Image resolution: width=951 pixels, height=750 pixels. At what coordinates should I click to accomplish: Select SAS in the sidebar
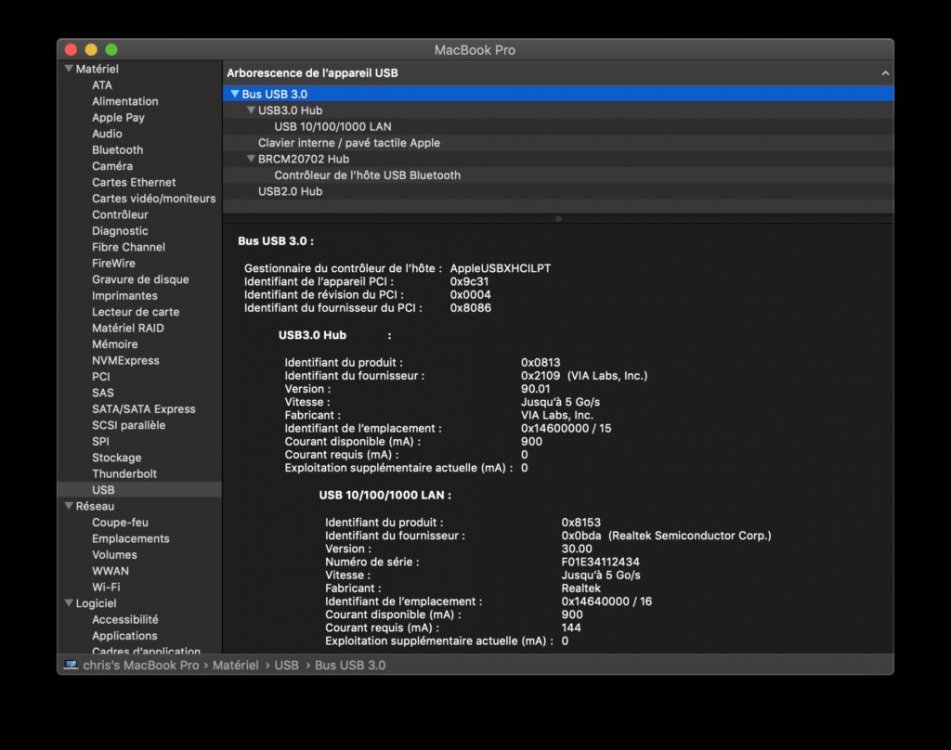(x=102, y=393)
